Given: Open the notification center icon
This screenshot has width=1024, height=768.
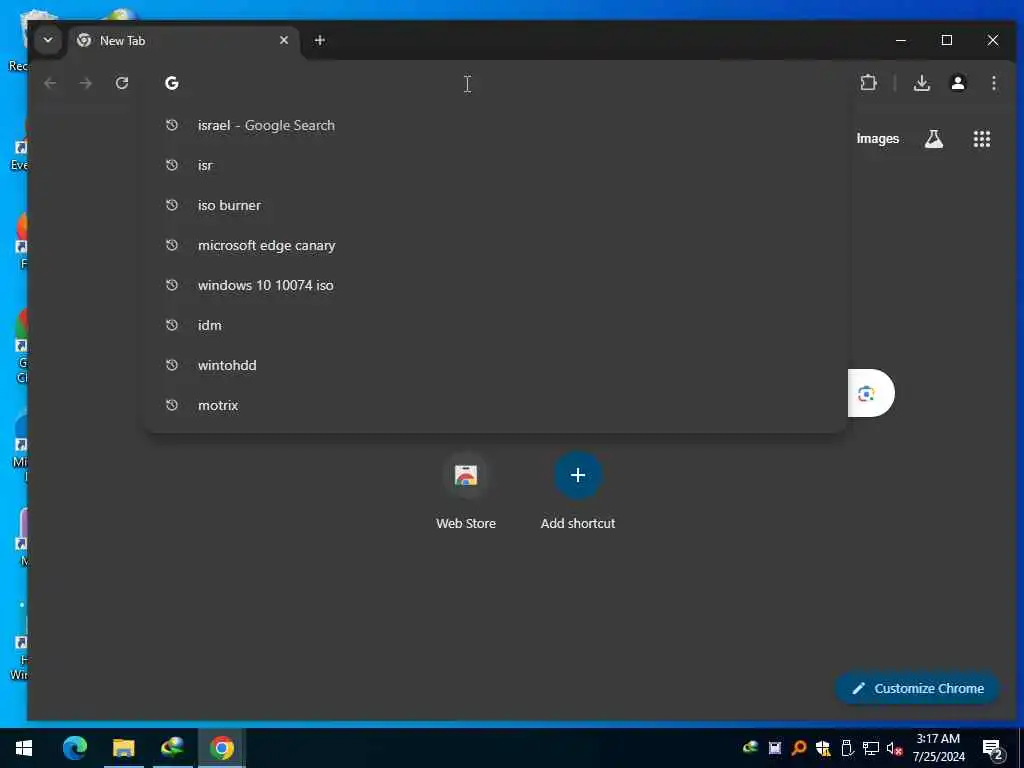Looking at the screenshot, I should point(992,748).
